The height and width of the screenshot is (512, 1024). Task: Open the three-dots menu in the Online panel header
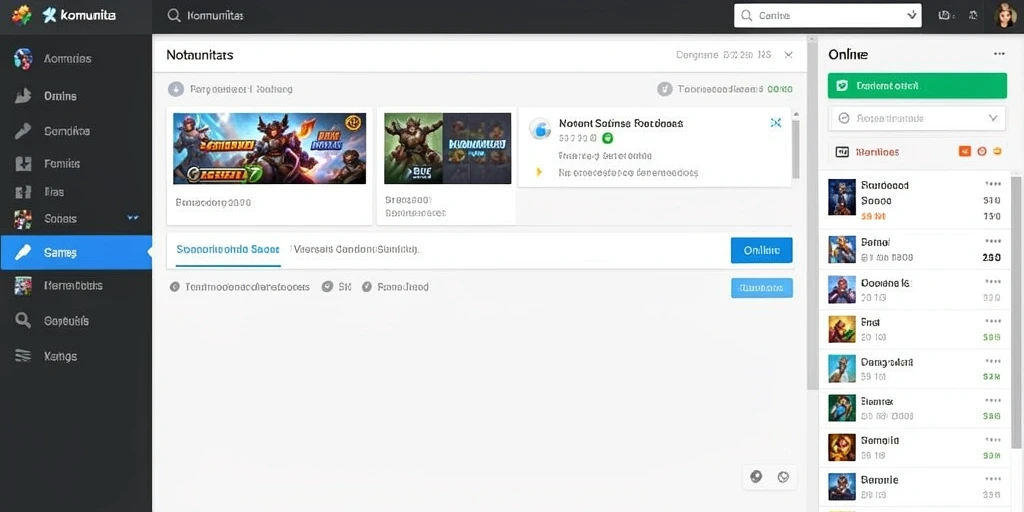[999, 54]
